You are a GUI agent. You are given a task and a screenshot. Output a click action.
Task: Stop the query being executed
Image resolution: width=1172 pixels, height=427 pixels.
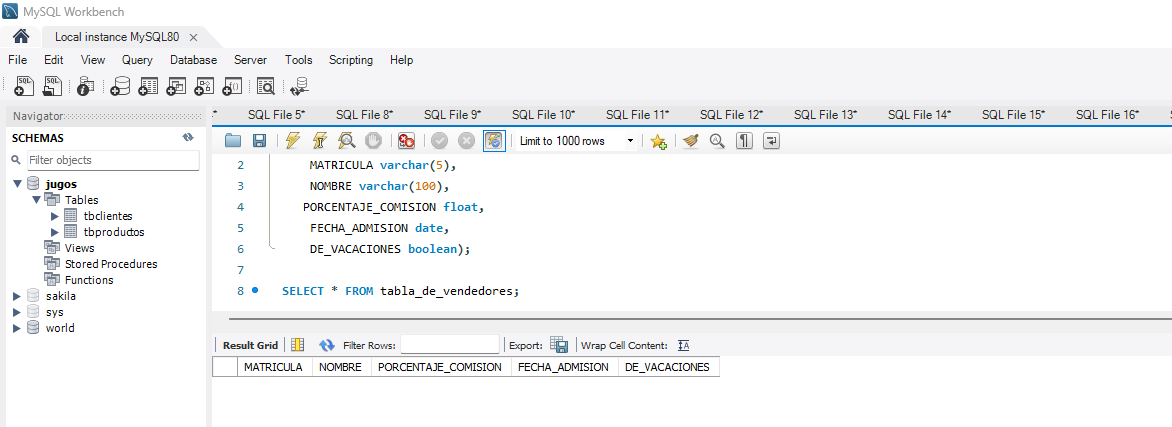(374, 141)
